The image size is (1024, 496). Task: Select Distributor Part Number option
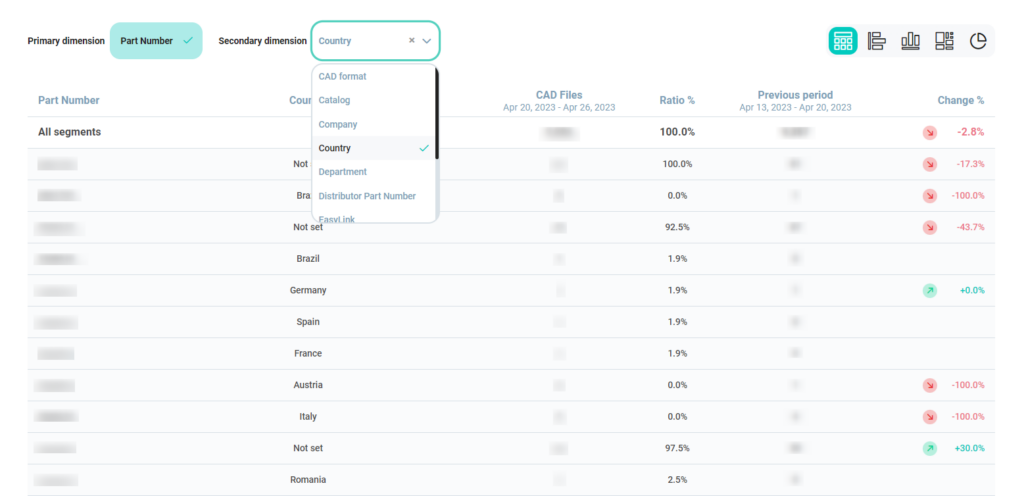(367, 196)
